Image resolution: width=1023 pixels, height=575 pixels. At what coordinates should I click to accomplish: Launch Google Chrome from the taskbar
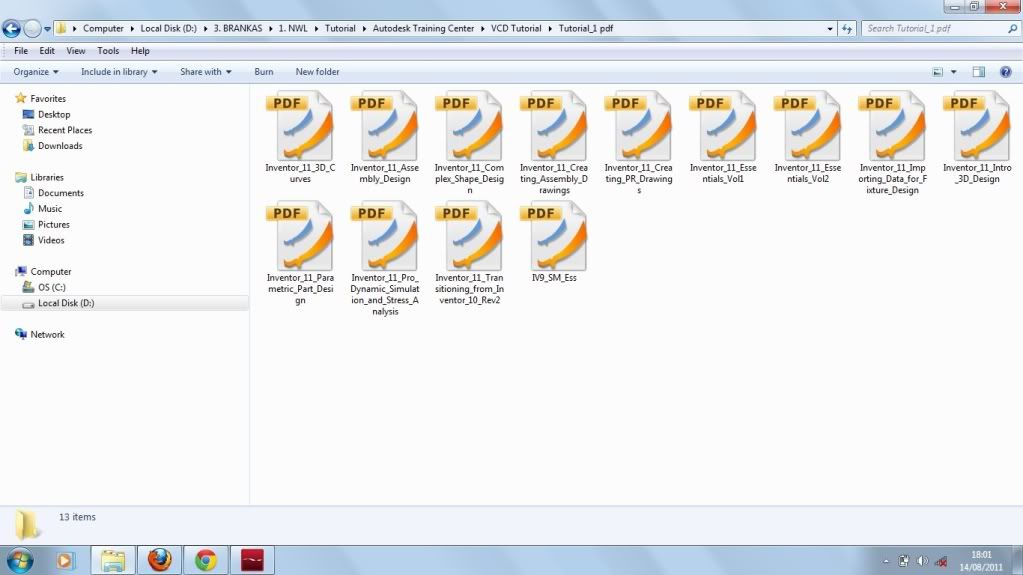tap(206, 560)
